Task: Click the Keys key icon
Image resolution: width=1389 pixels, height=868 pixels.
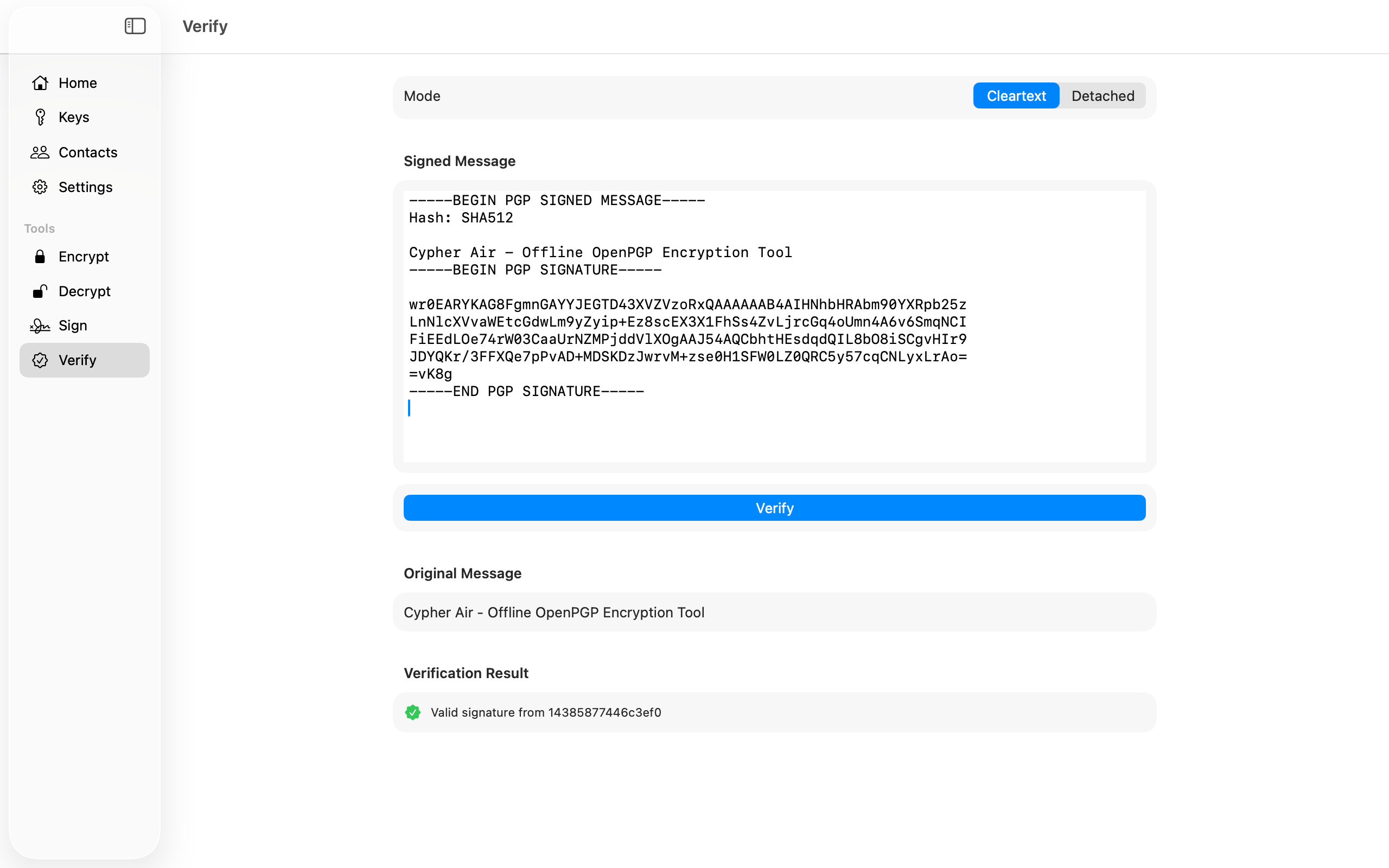Action: coord(40,117)
